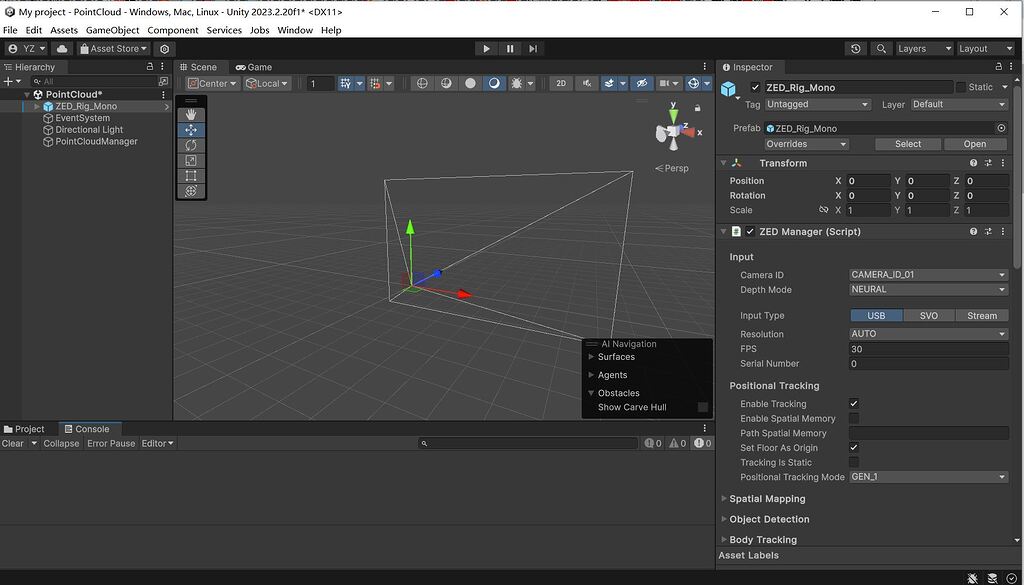Enable Spatial Memory in ZED Manager
1024x585 pixels.
click(854, 418)
